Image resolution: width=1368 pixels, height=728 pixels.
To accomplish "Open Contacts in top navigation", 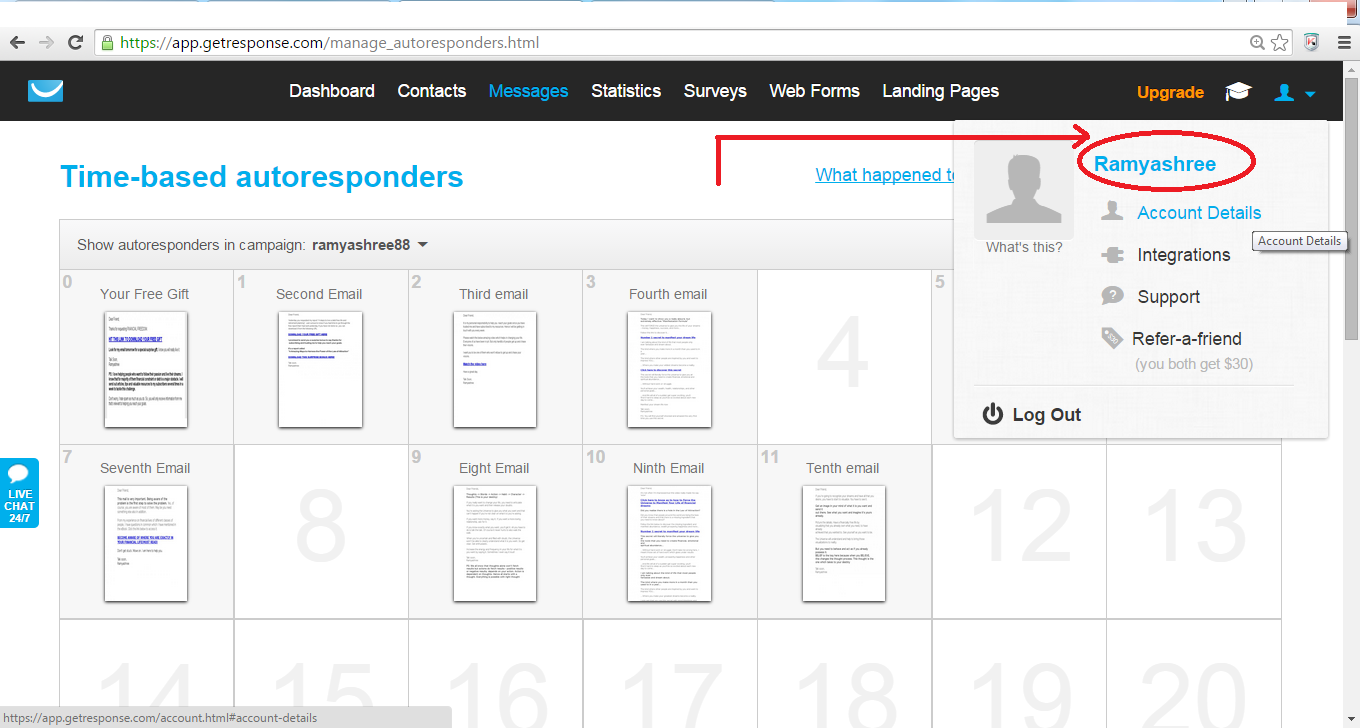I will click(432, 91).
